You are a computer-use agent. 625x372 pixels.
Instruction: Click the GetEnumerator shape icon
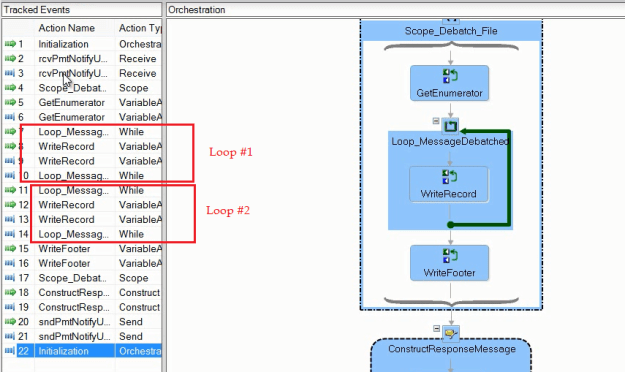(x=450, y=76)
